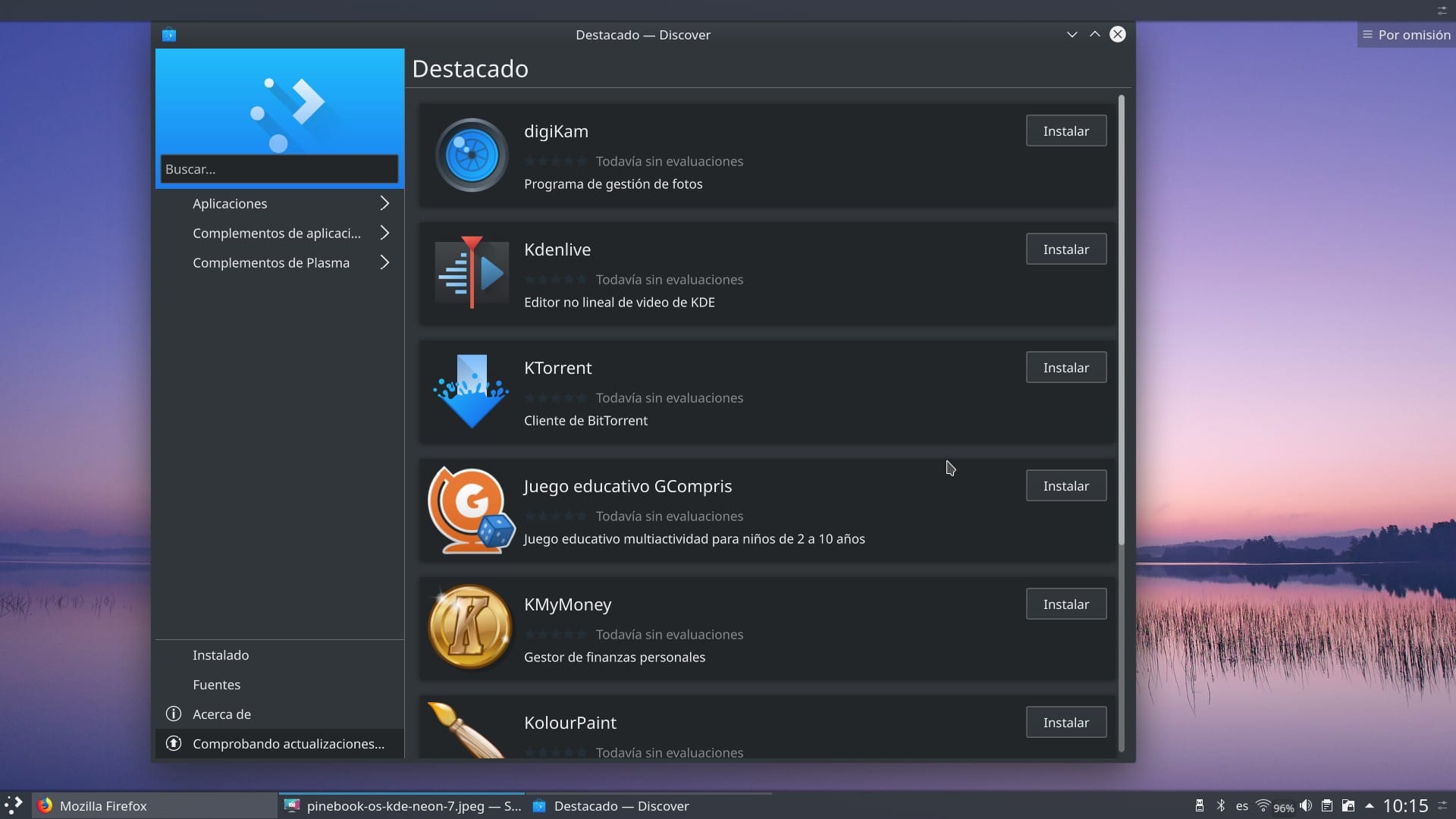This screenshot has height=819, width=1456.
Task: Open the Instalado section
Action: [221, 655]
